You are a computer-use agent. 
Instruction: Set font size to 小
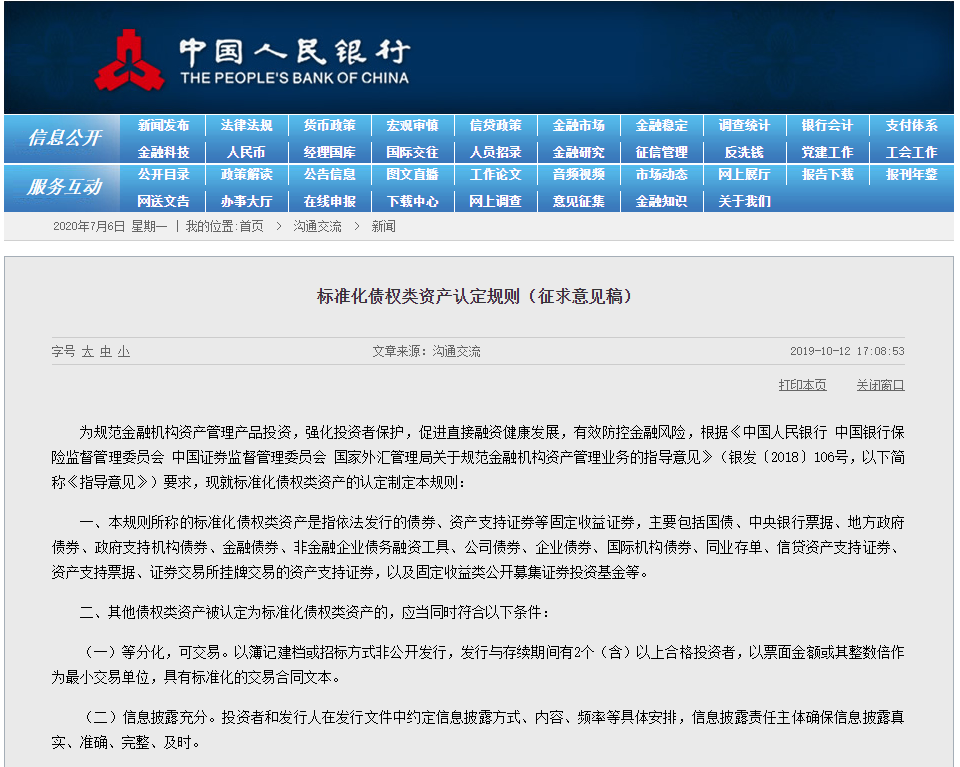[x=124, y=351]
